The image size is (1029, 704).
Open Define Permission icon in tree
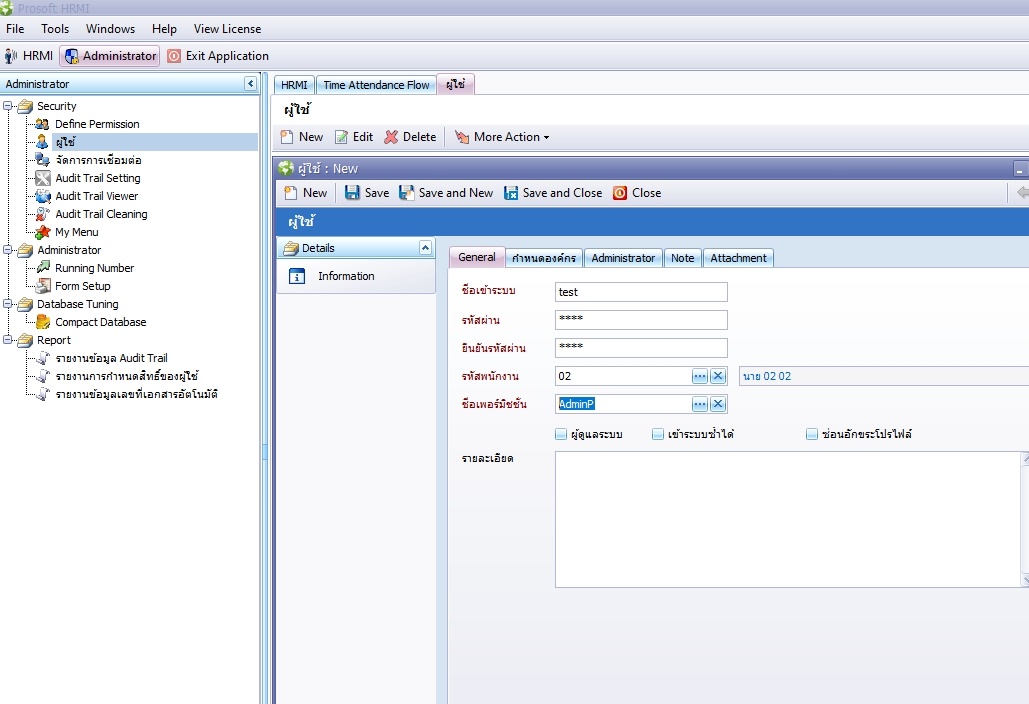coord(42,124)
